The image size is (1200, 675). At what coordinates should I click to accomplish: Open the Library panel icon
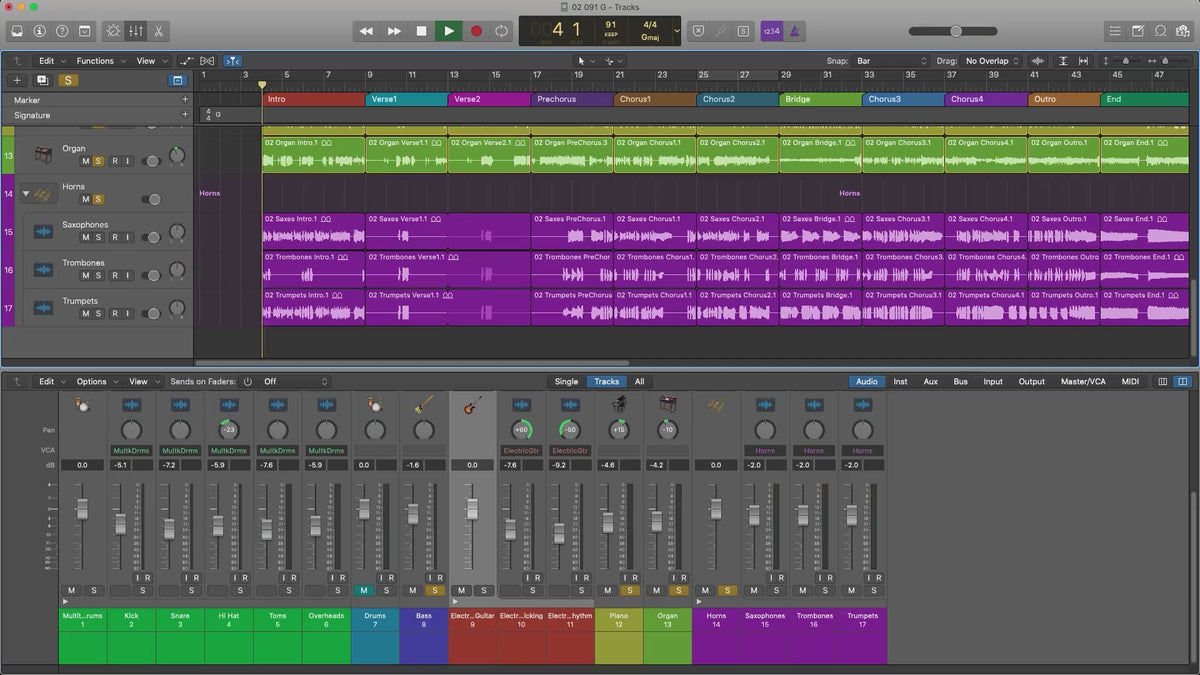[x=17, y=31]
